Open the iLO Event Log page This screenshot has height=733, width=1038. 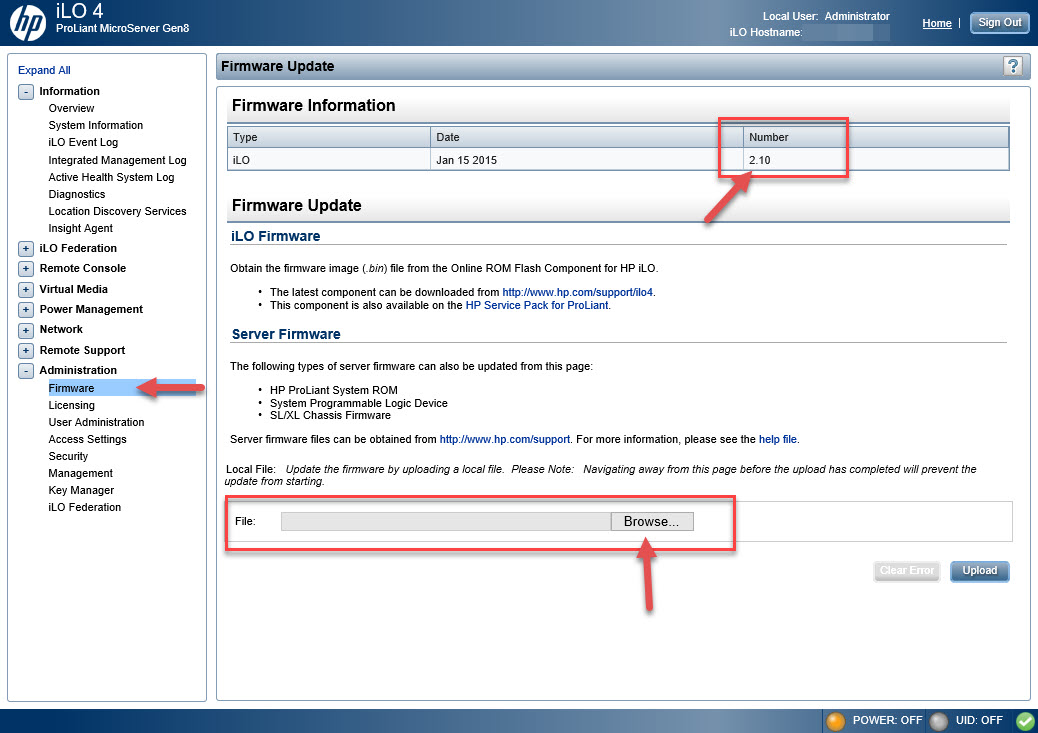pos(83,142)
